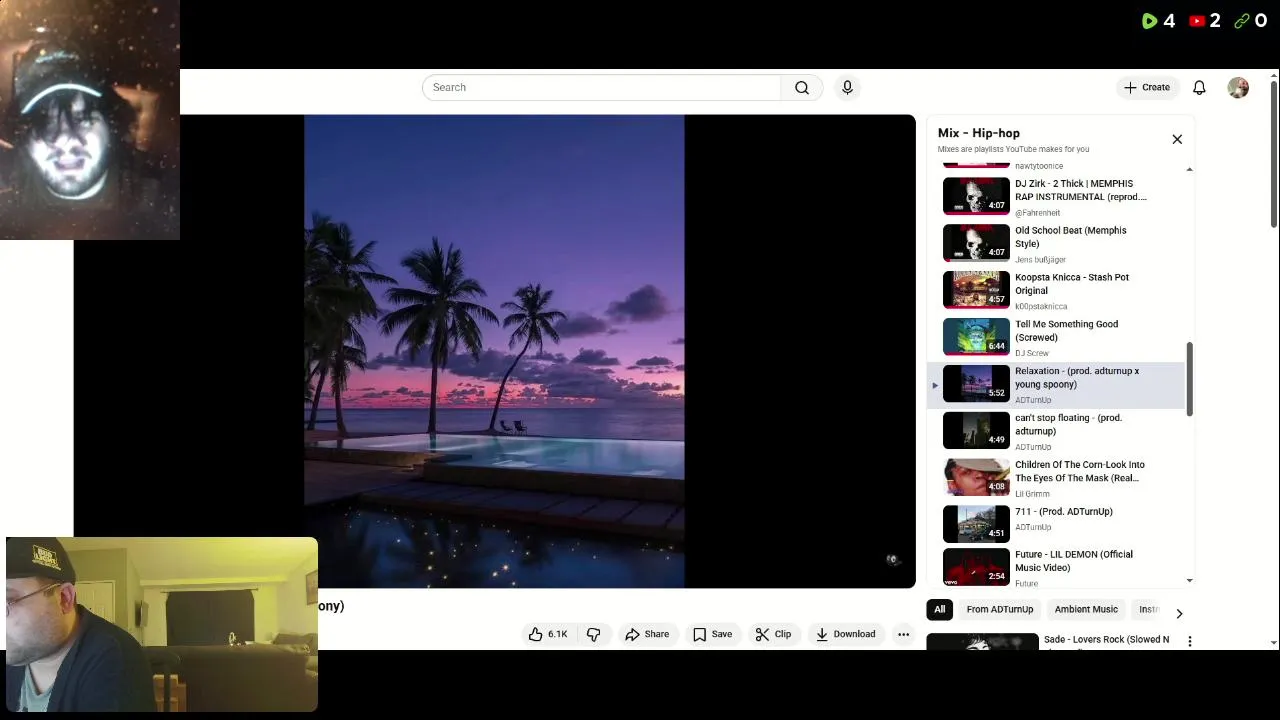
Task: Save the video to a playlist
Action: coord(713,634)
